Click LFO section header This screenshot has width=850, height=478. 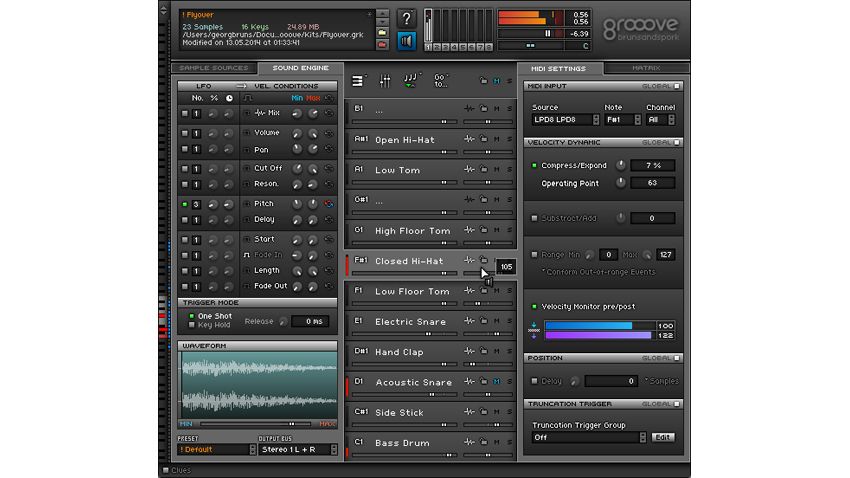point(204,86)
